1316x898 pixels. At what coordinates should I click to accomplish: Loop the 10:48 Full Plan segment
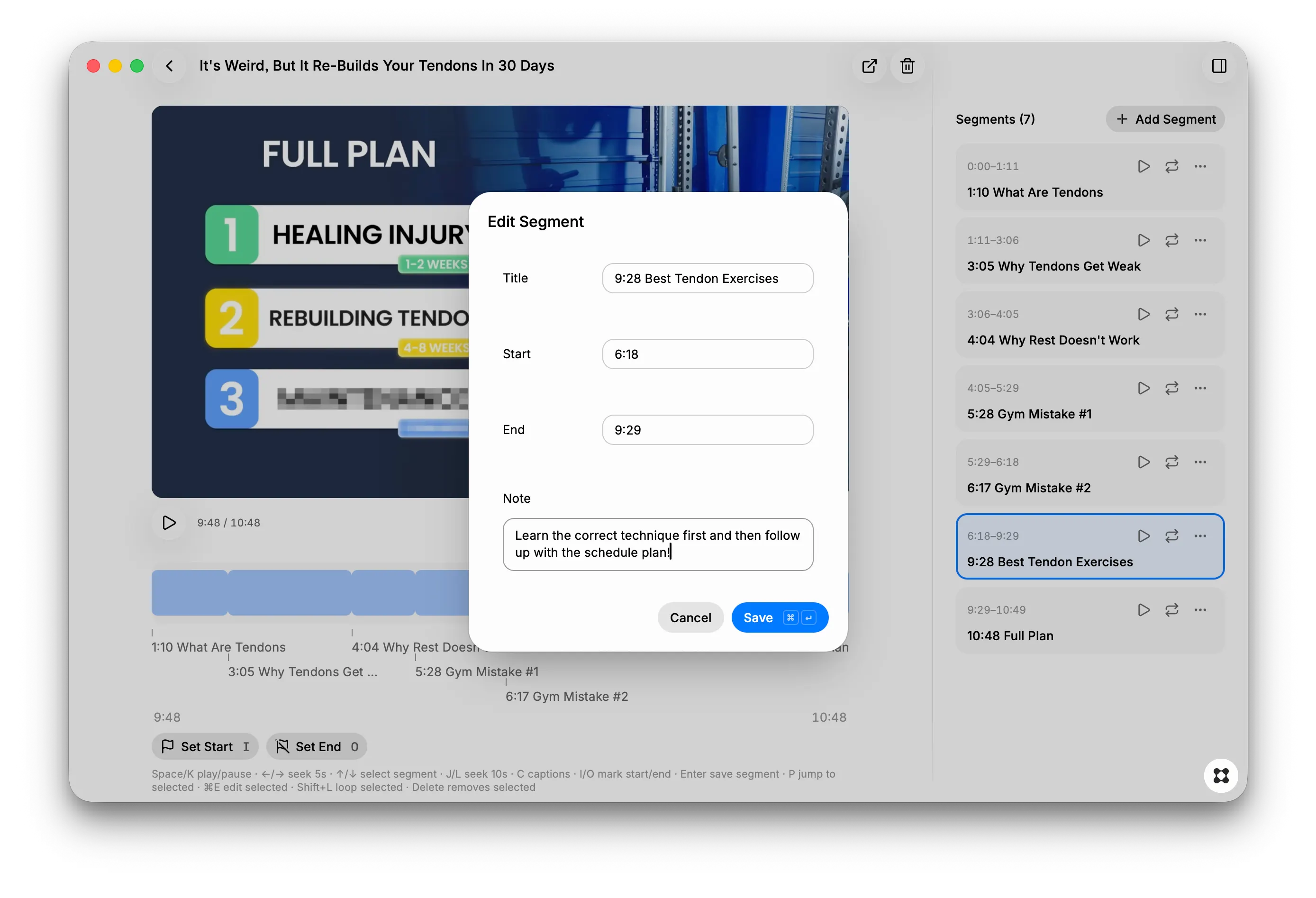[1171, 610]
